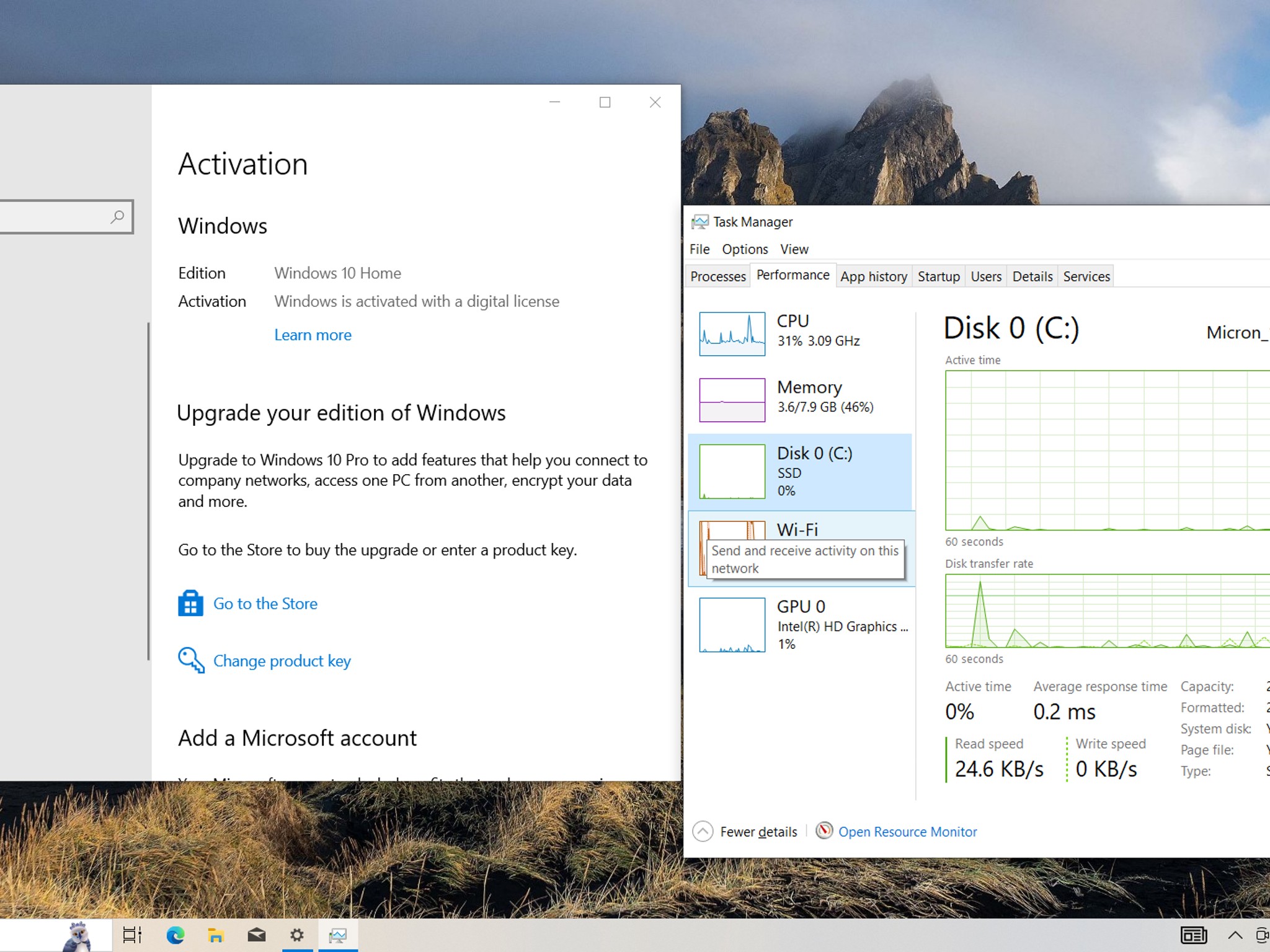Viewport: 1270px width, 952px height.
Task: Select the CPU performance graph thumbnail
Action: tap(732, 333)
